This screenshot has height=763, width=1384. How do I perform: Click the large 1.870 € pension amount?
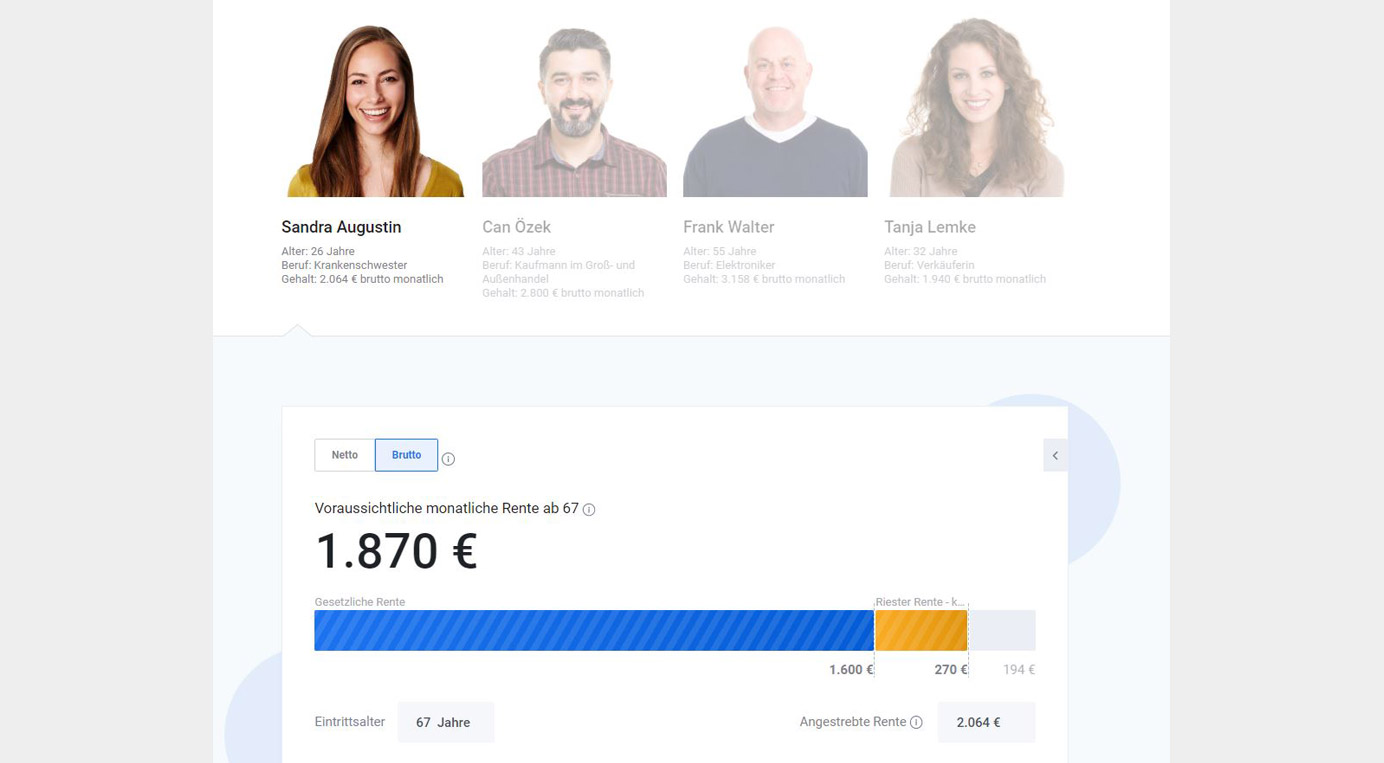[396, 552]
